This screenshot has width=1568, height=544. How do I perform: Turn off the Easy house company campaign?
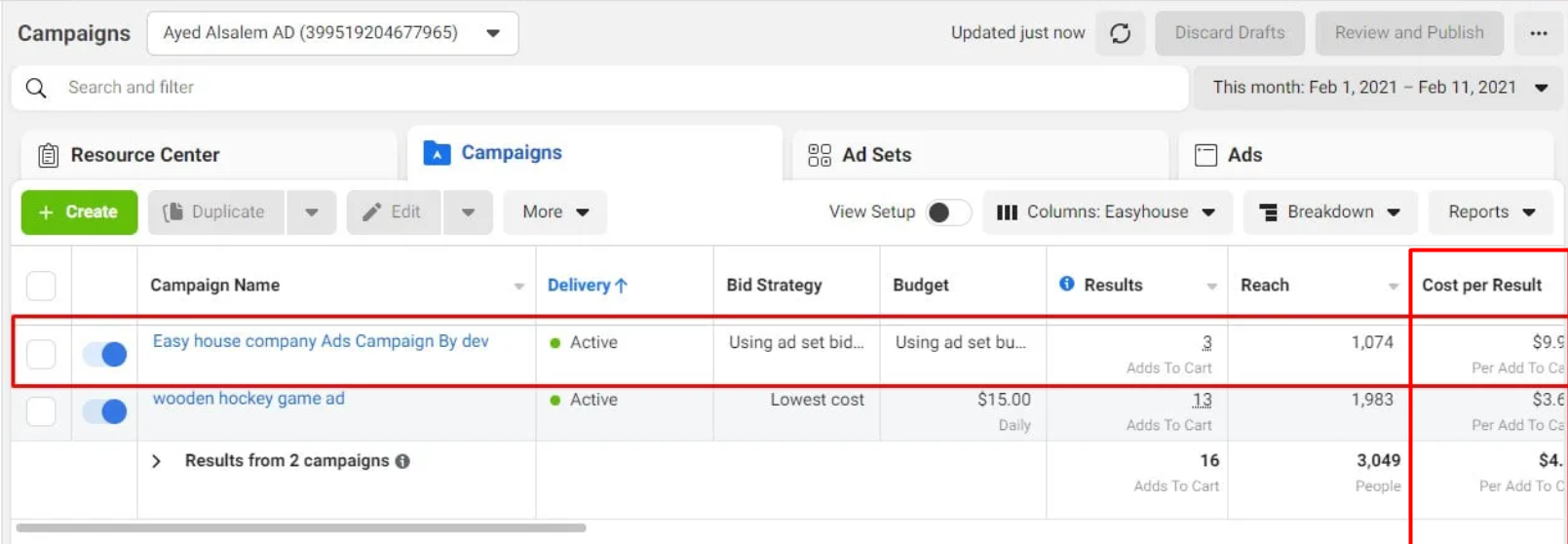tap(104, 354)
